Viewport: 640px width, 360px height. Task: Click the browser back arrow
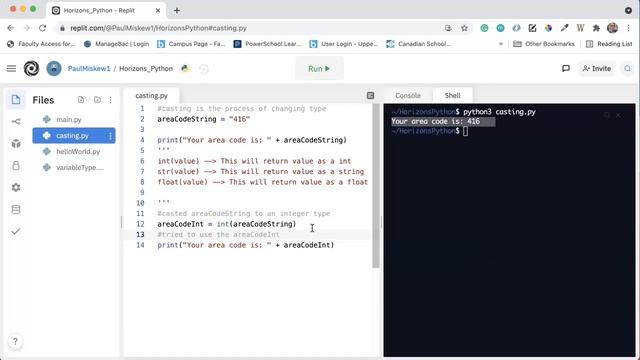click(x=11, y=28)
